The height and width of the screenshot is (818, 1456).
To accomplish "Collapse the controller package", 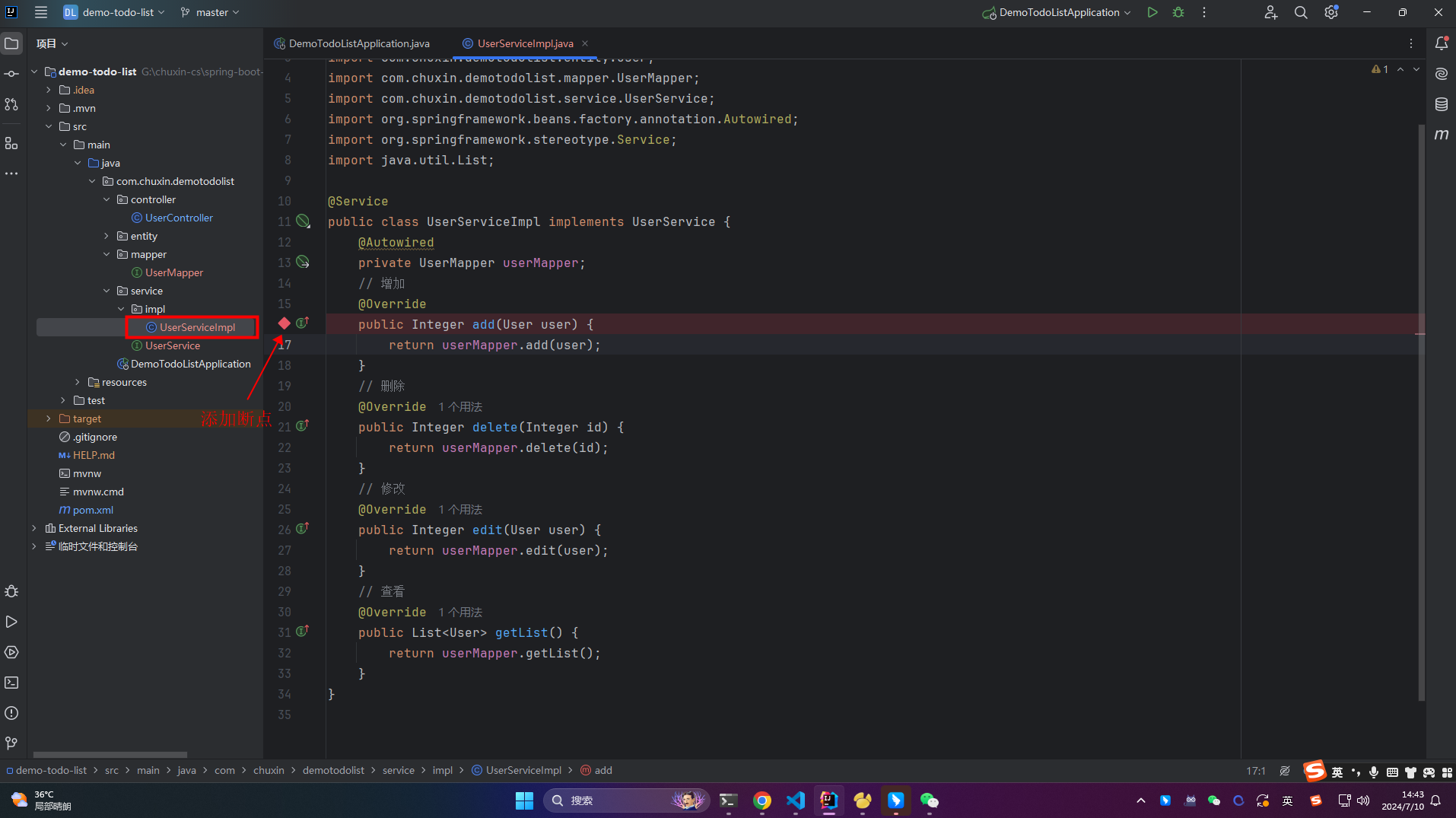I will (106, 199).
